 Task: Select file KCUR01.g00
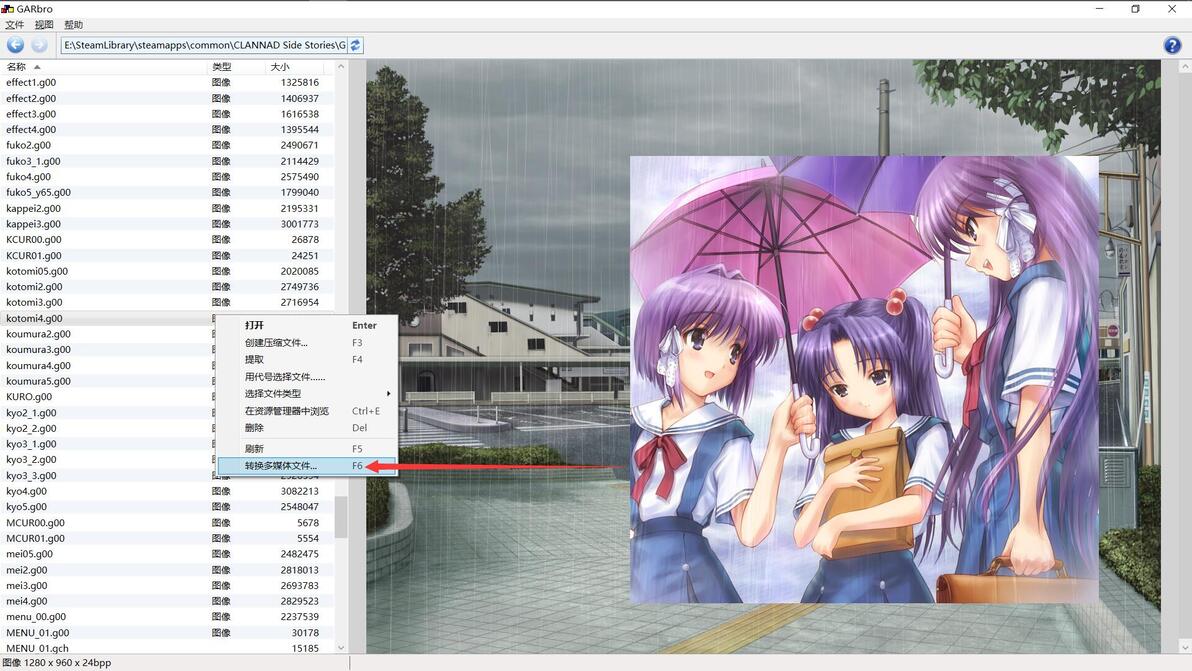[34, 255]
